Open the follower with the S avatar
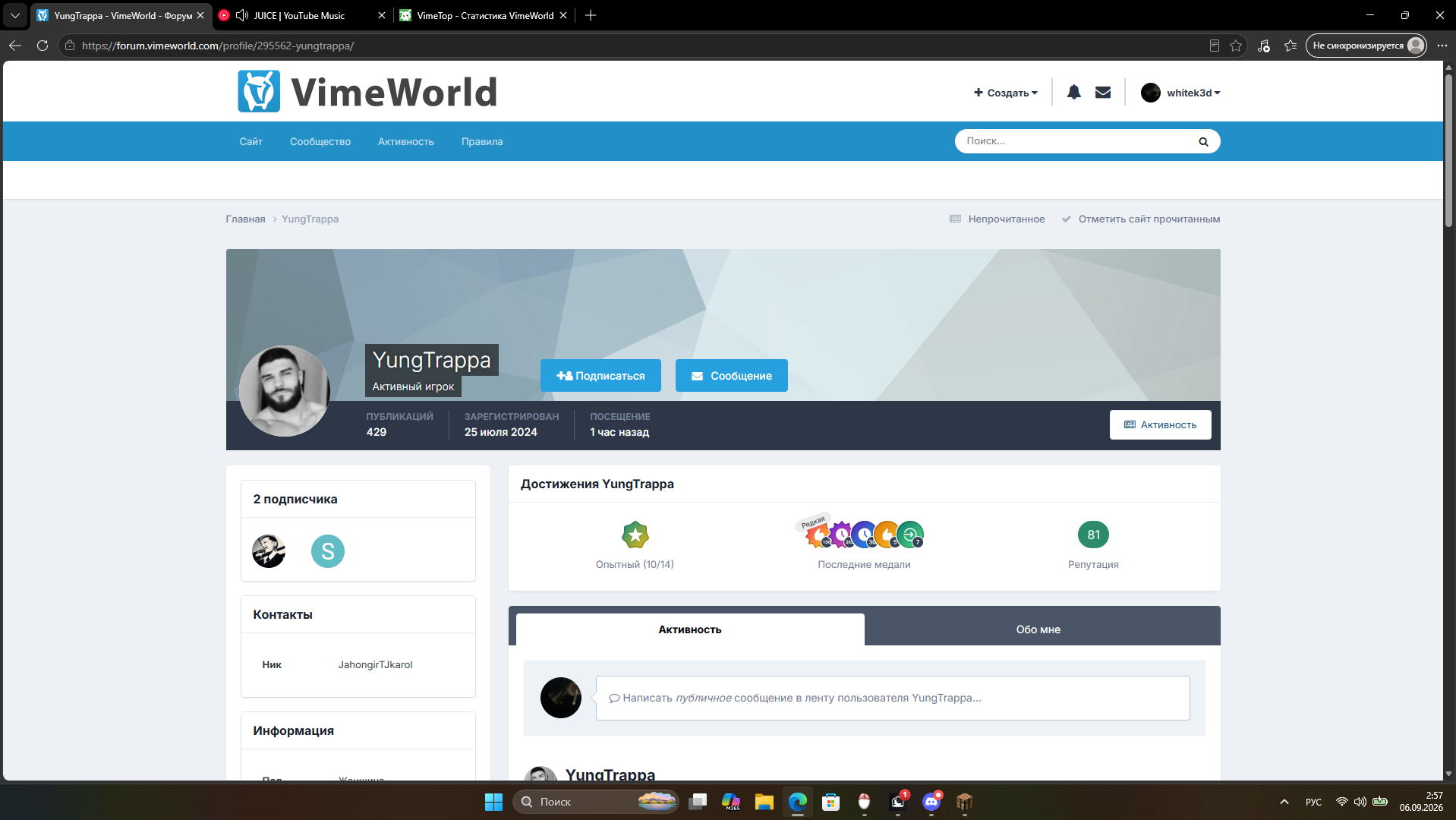 tap(328, 551)
